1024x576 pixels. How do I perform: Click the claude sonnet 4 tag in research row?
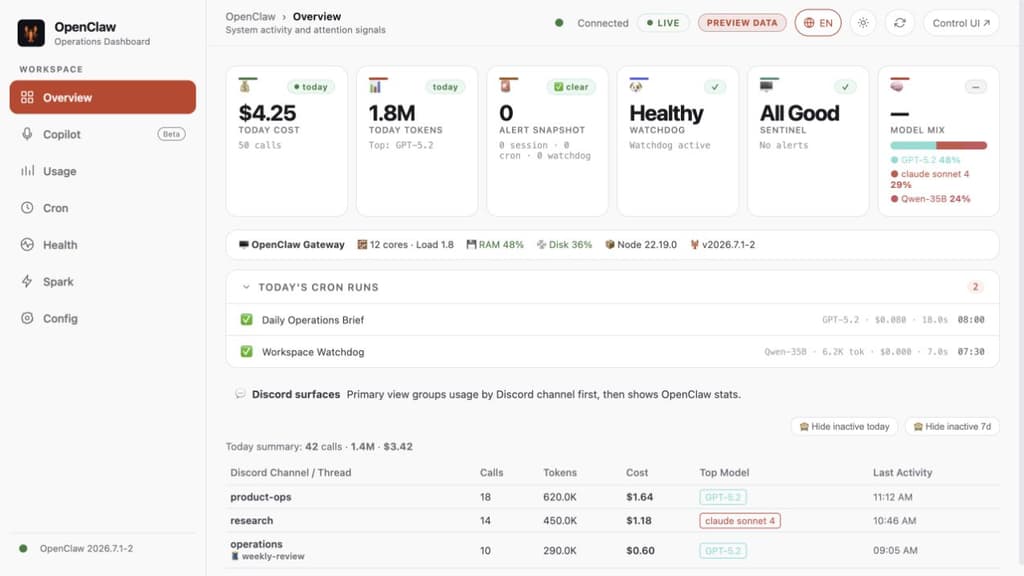pyautogui.click(x=740, y=520)
